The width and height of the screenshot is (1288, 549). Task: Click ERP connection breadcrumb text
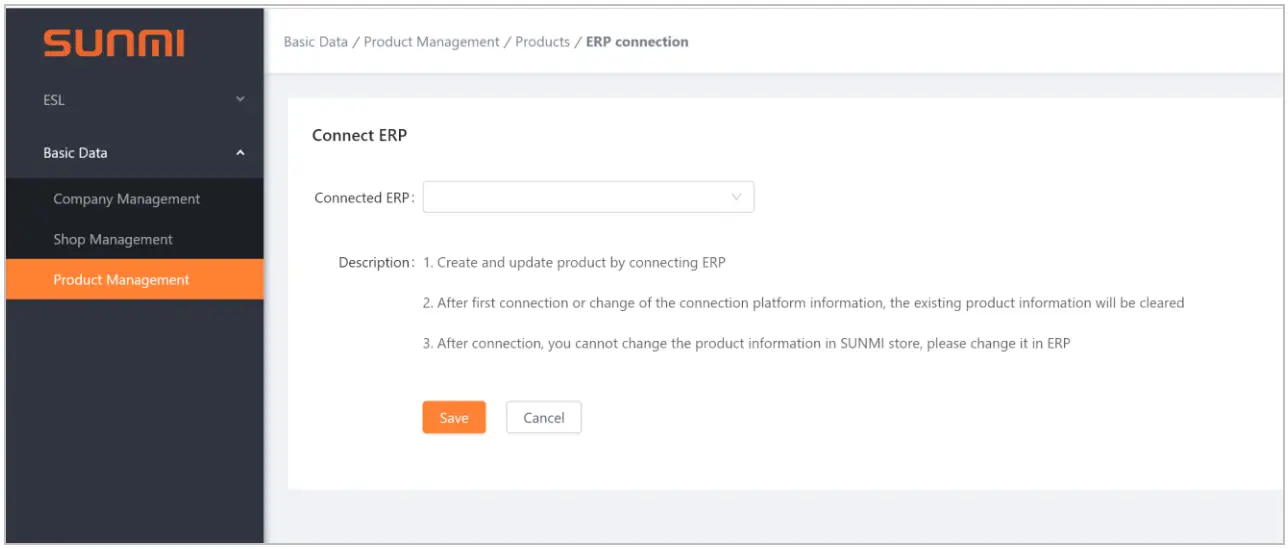[x=637, y=42]
